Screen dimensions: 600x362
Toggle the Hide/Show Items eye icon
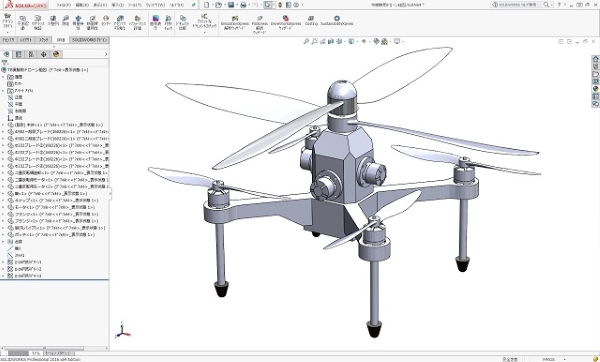tap(364, 41)
